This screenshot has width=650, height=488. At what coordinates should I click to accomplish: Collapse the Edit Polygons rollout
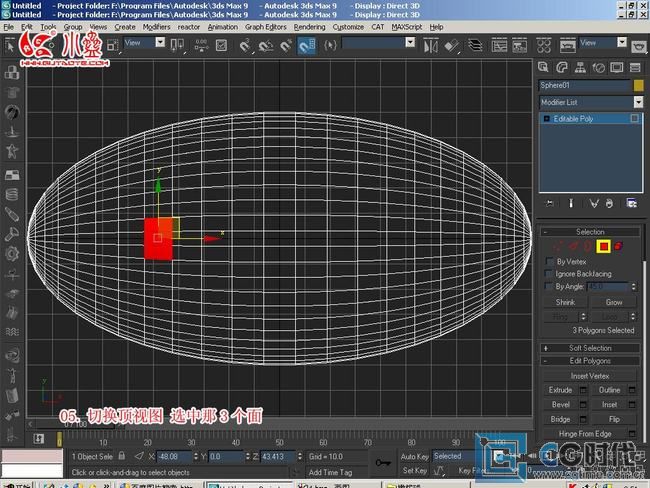point(590,361)
